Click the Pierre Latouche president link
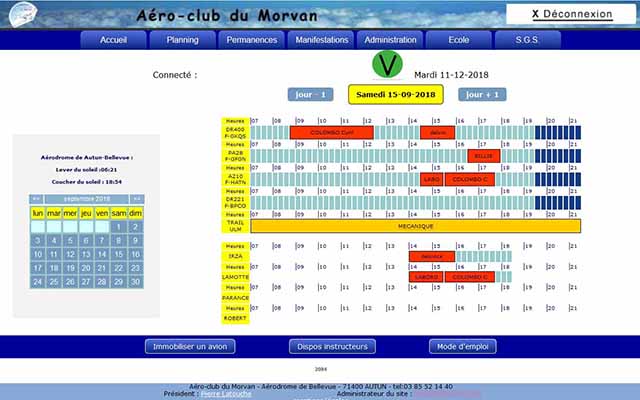This screenshot has width=640, height=400. point(226,394)
